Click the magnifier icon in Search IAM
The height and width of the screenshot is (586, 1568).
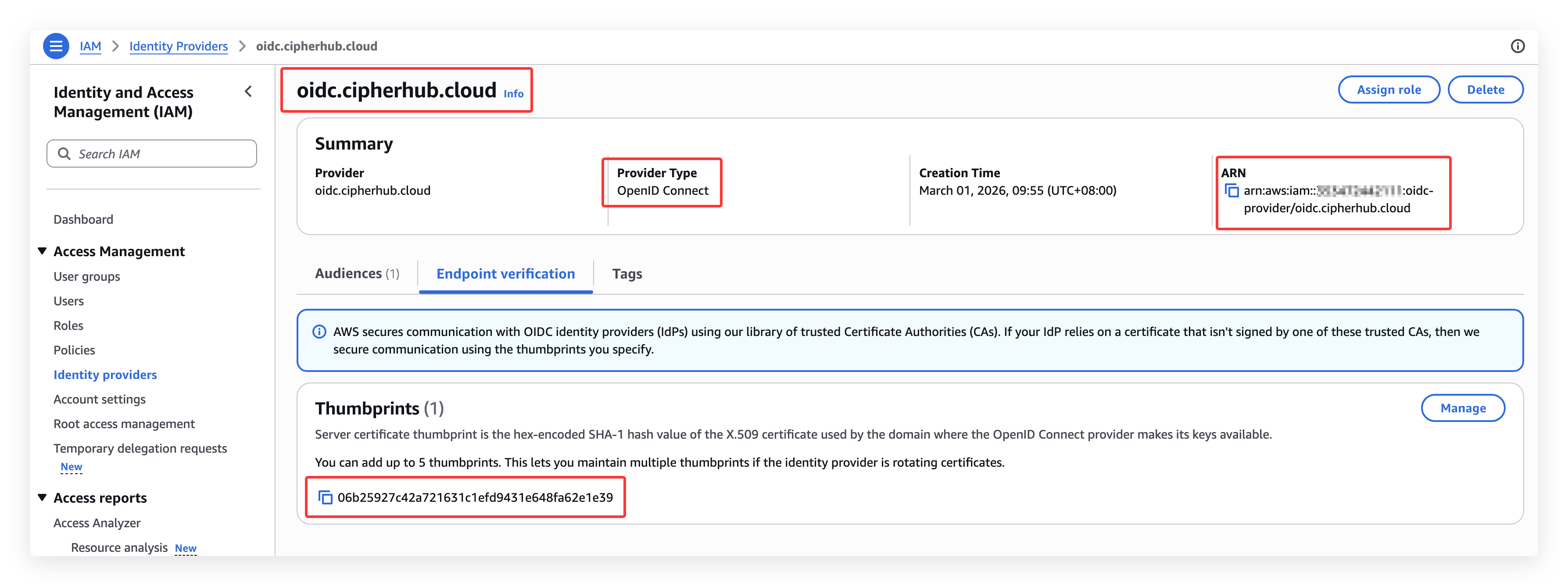tap(64, 154)
